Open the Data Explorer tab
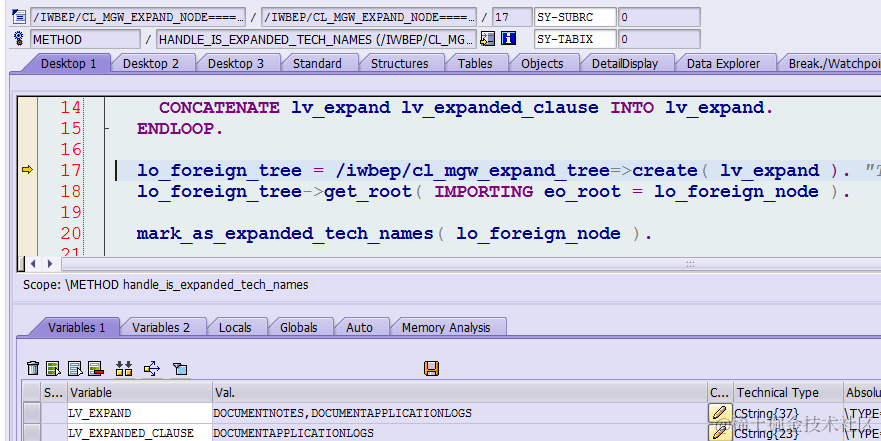881x441 pixels. (x=724, y=63)
